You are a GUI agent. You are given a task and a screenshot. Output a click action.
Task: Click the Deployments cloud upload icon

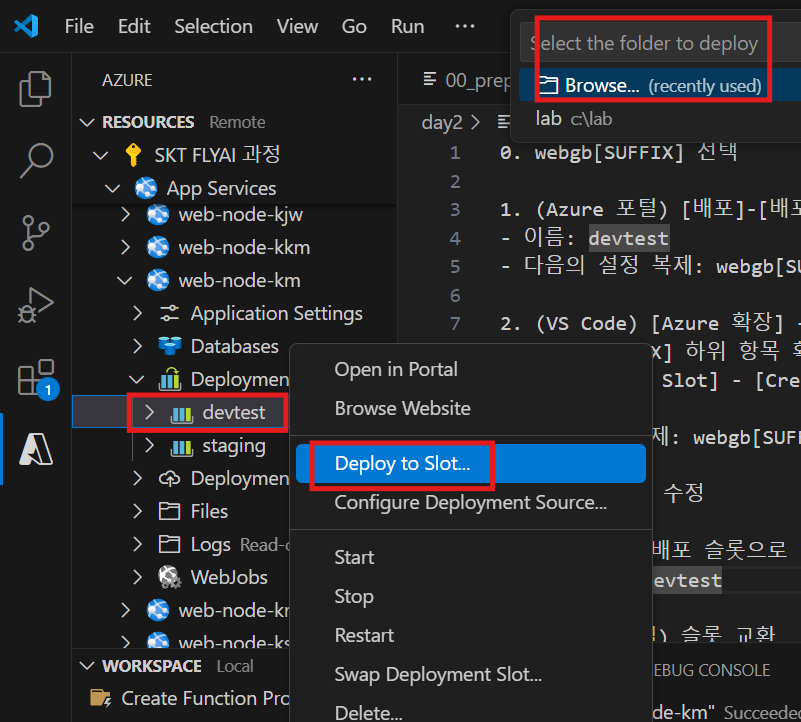pyautogui.click(x=170, y=479)
